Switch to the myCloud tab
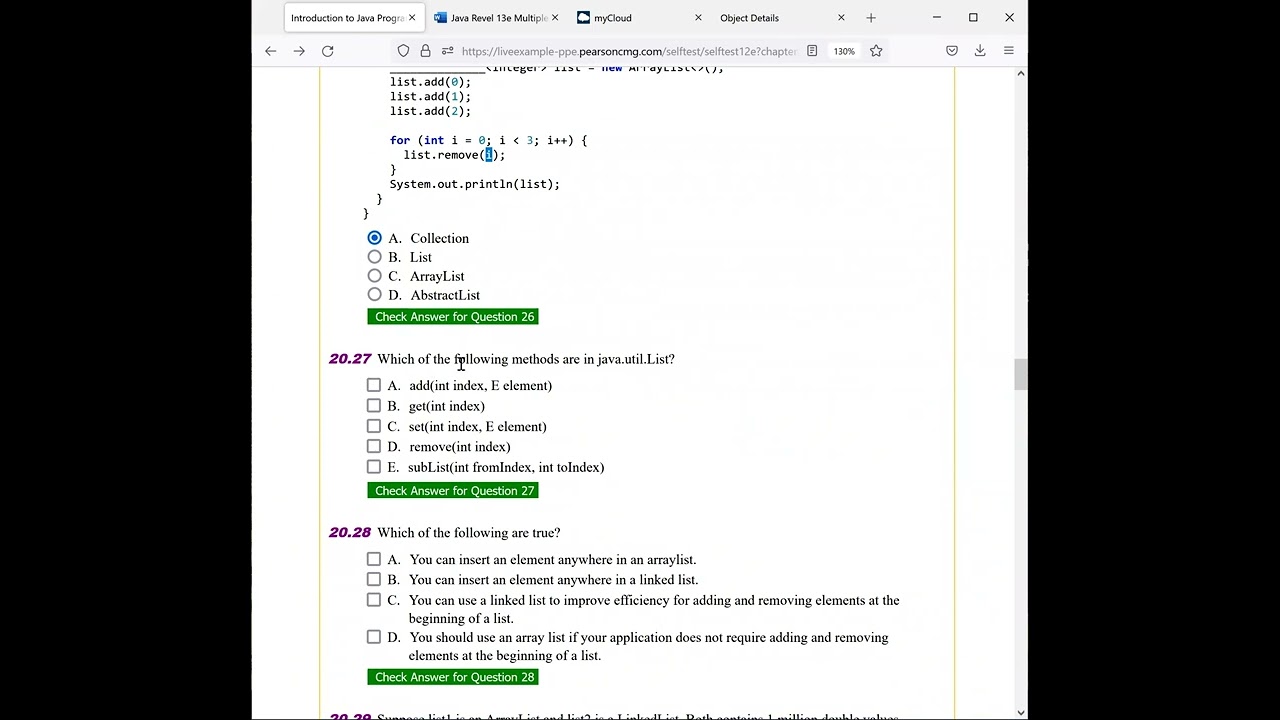Viewport: 1280px width, 720px height. point(640,18)
